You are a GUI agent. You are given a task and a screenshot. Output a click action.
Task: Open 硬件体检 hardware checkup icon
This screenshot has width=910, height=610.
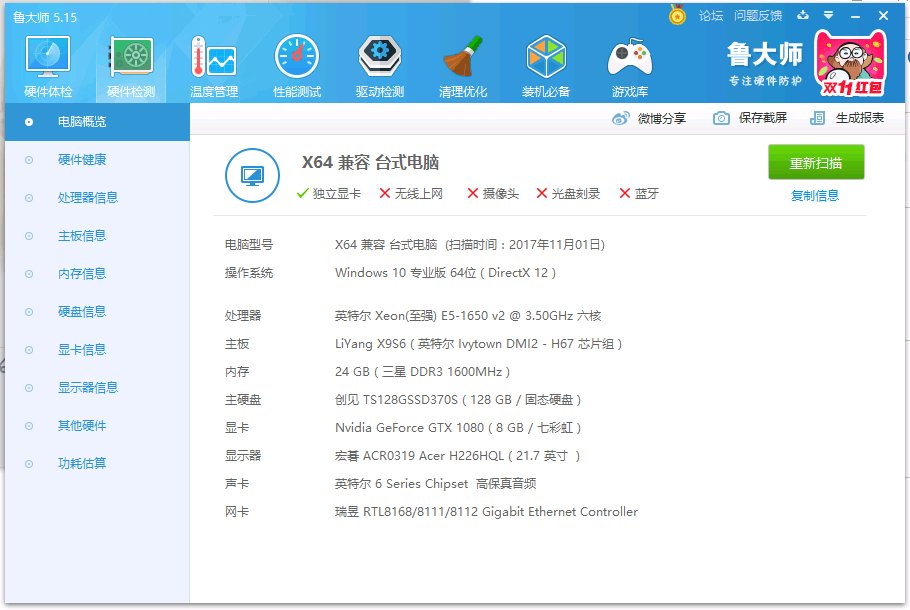pos(48,66)
